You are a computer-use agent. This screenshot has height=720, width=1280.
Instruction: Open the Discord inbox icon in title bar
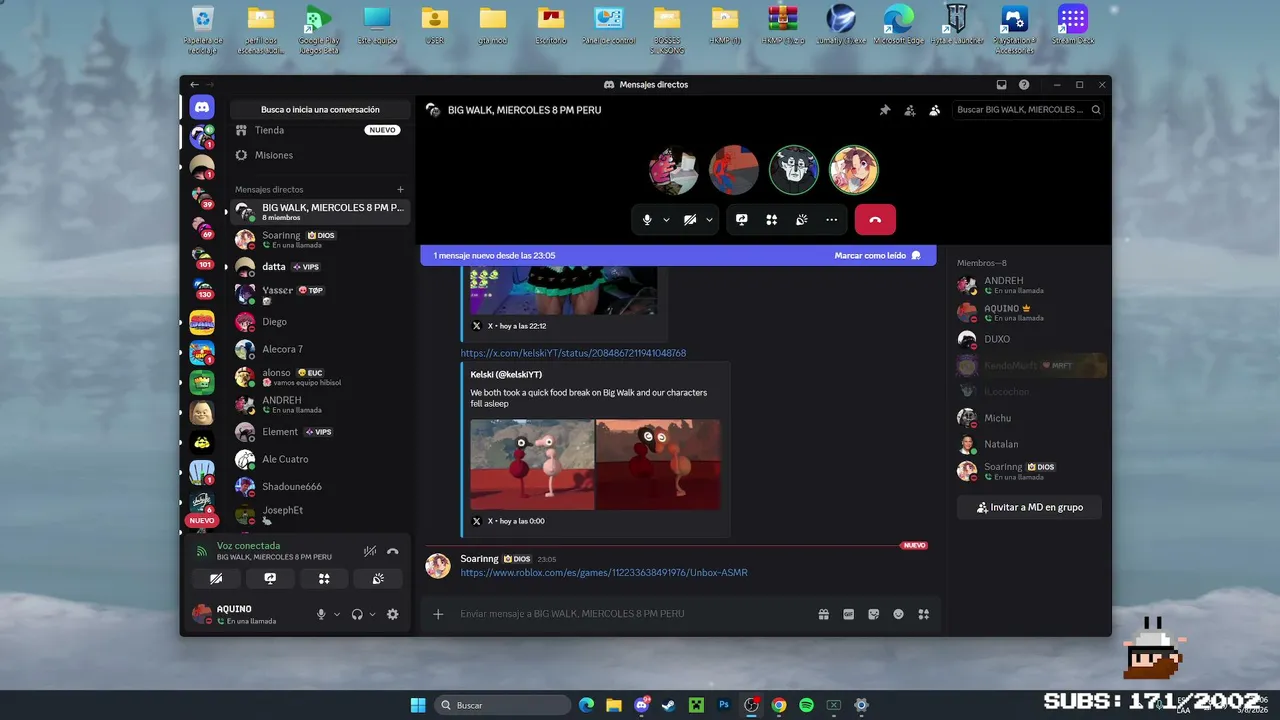pos(1002,85)
